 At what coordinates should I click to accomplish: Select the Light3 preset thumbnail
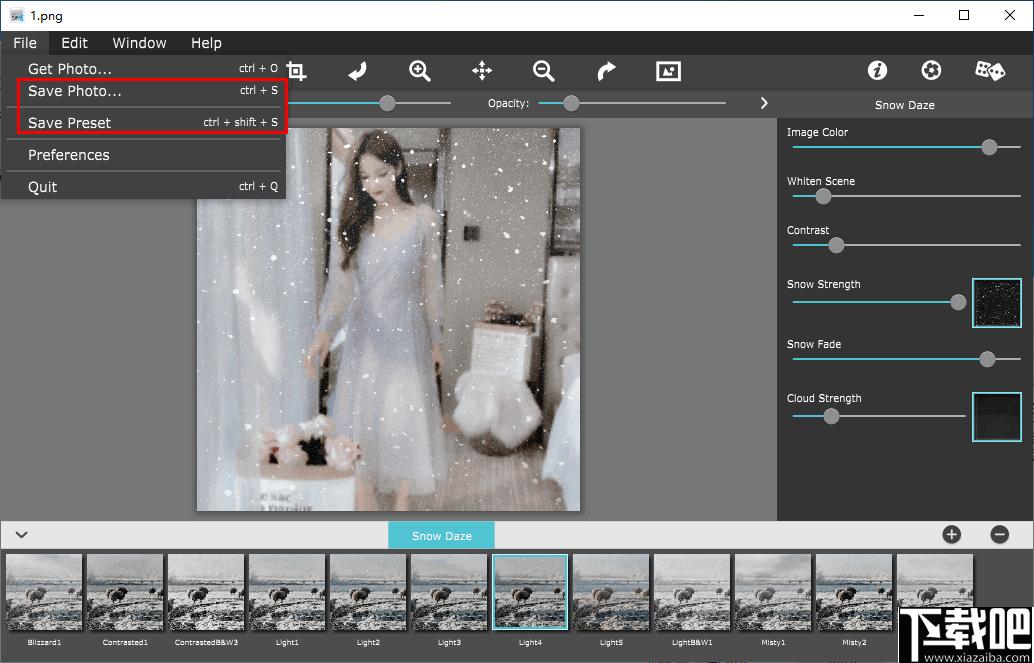[x=449, y=592]
